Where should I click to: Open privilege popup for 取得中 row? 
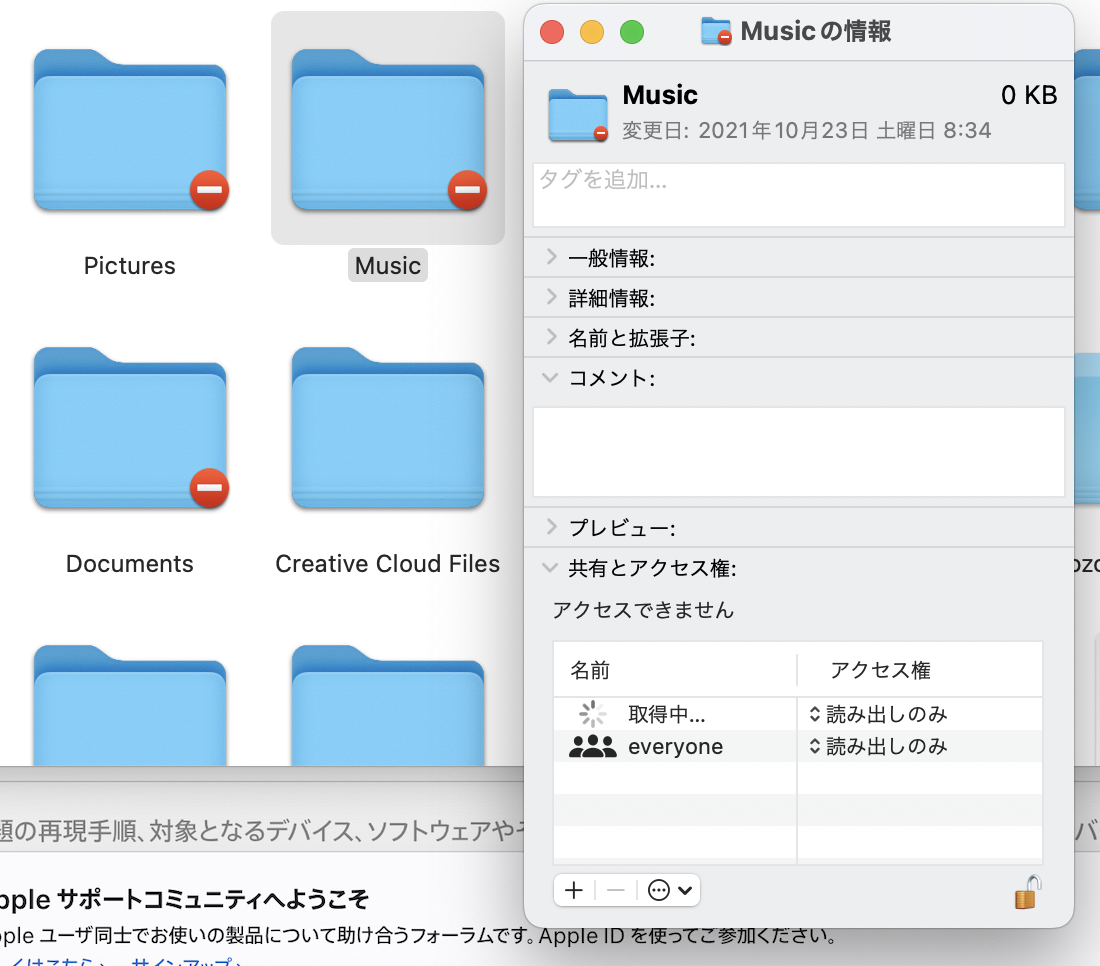click(x=878, y=715)
